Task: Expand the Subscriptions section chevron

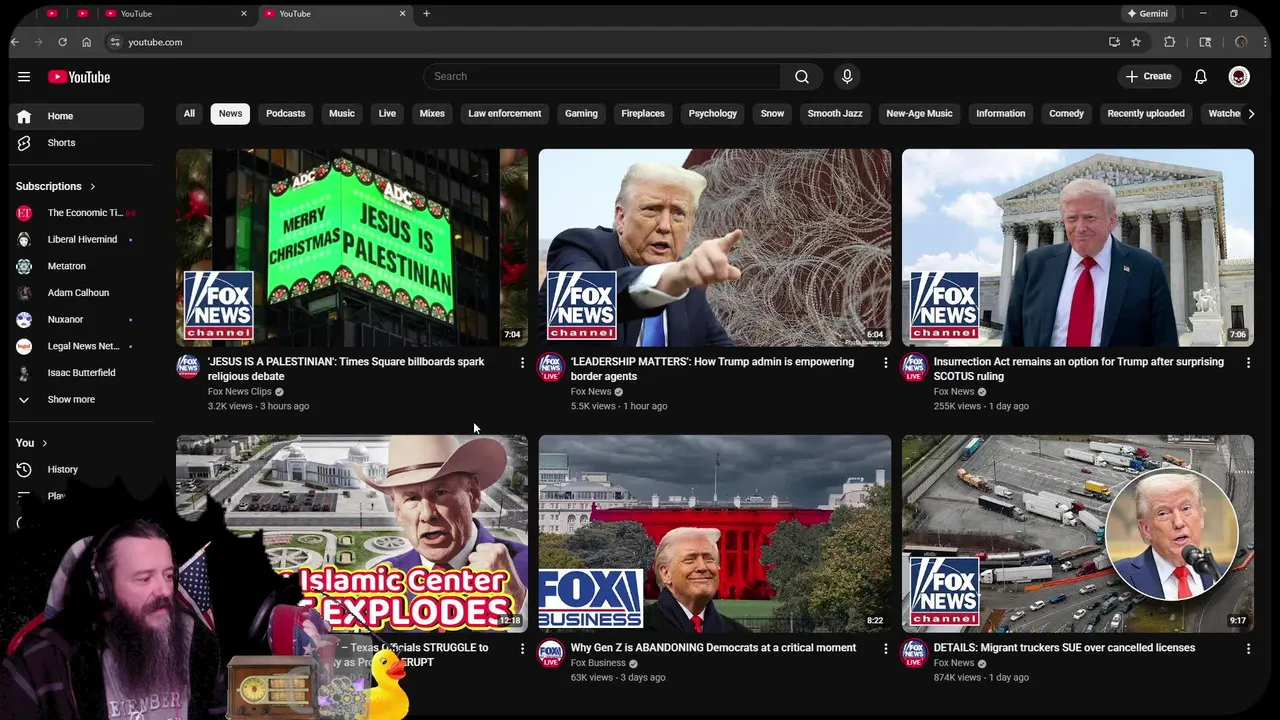Action: (93, 187)
